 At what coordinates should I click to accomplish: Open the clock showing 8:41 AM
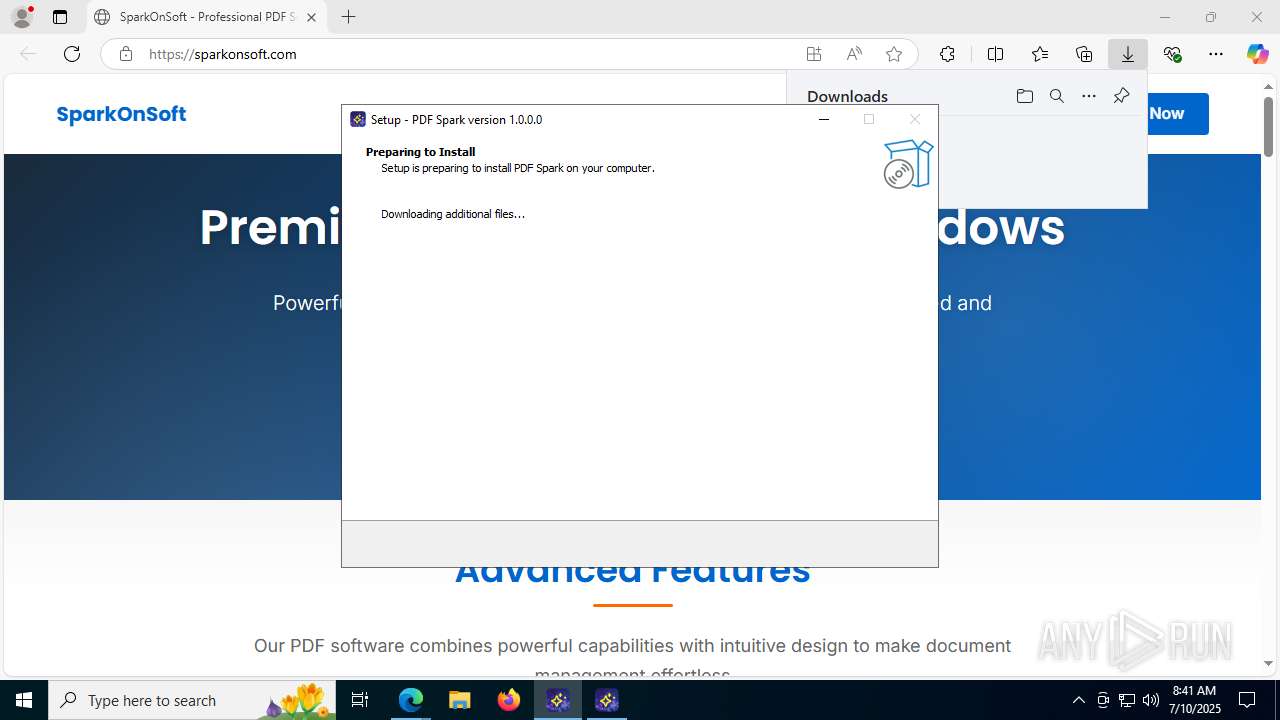pyautogui.click(x=1196, y=700)
